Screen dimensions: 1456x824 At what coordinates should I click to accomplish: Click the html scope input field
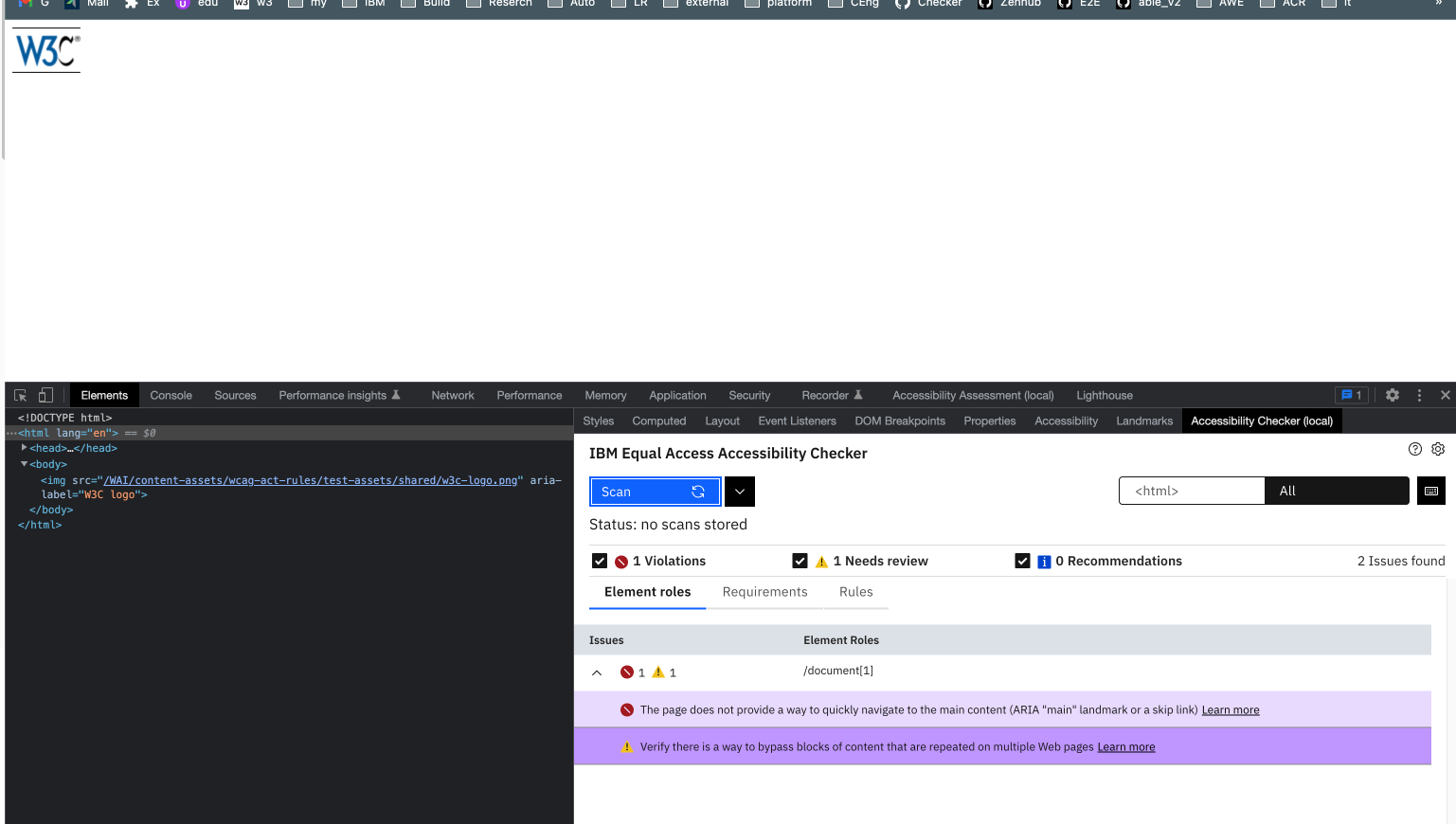click(x=1191, y=491)
